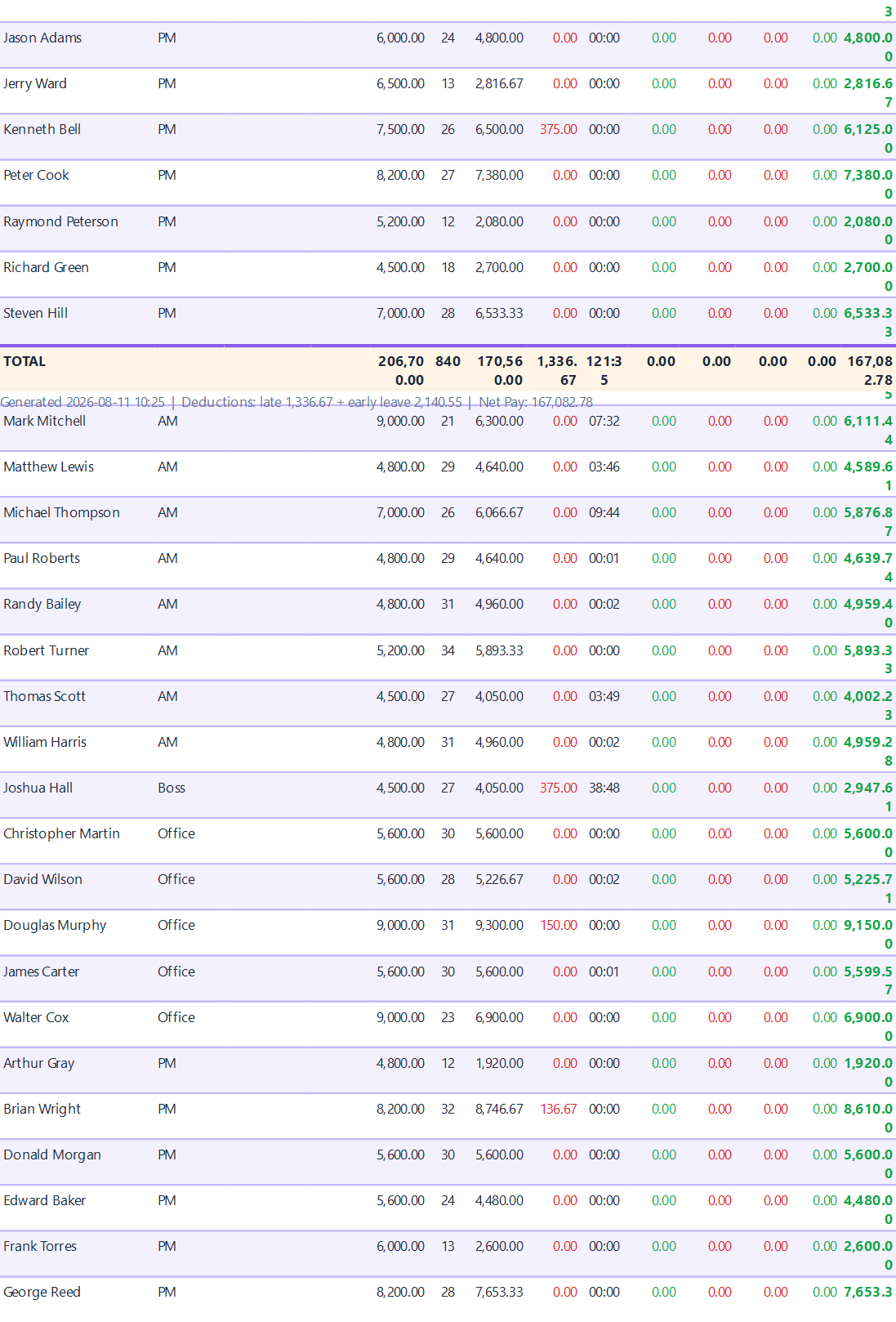Click the TOTAL row label
The width and height of the screenshot is (896, 1322).
[25, 361]
